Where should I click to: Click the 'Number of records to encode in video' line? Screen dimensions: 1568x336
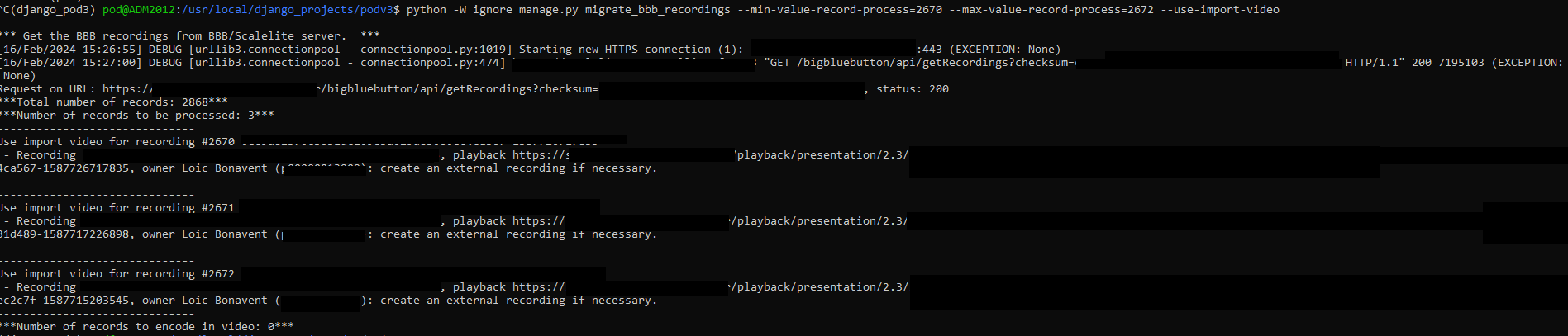click(x=147, y=327)
